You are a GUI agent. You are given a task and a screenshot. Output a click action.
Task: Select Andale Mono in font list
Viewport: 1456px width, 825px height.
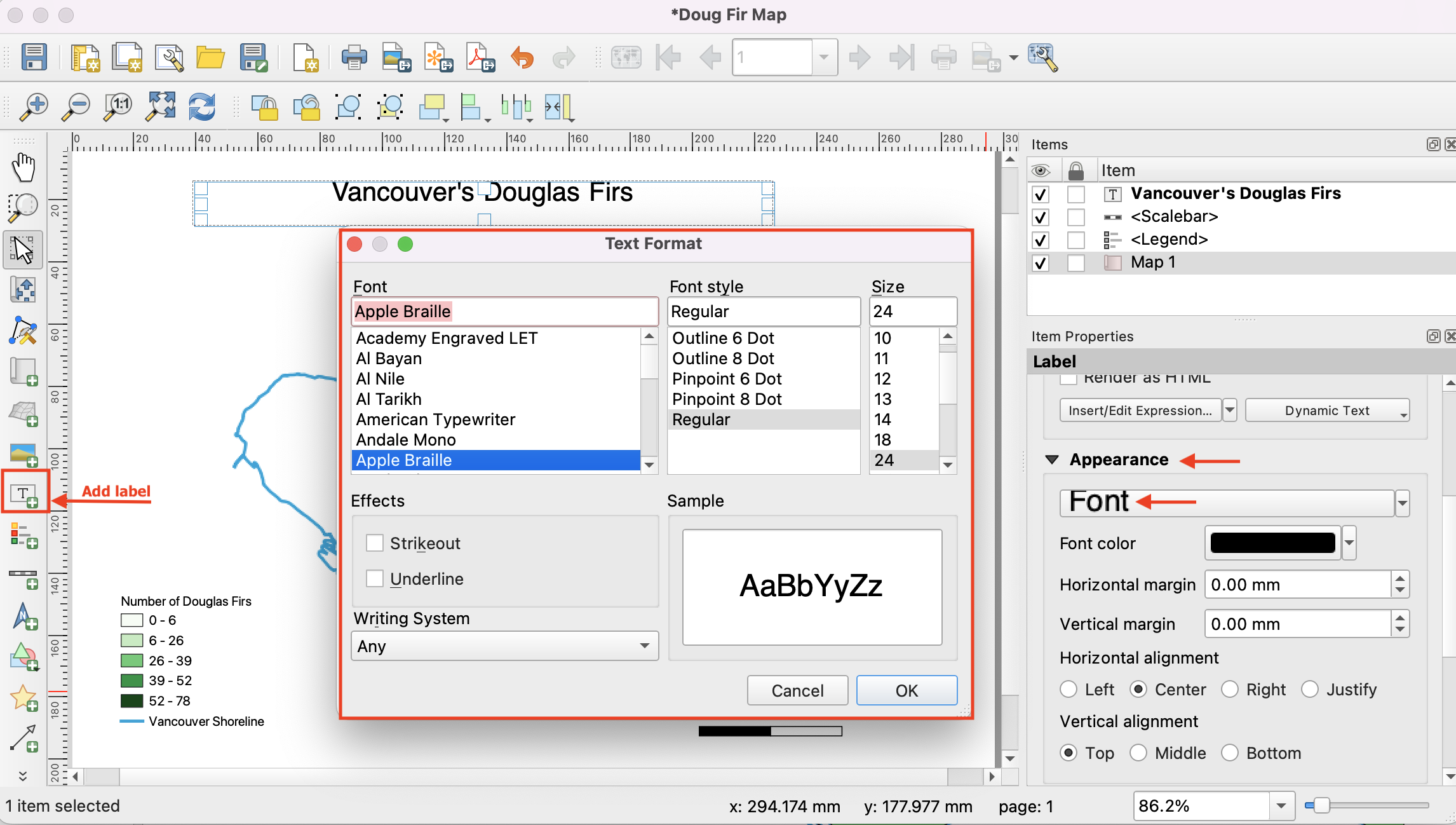click(406, 440)
